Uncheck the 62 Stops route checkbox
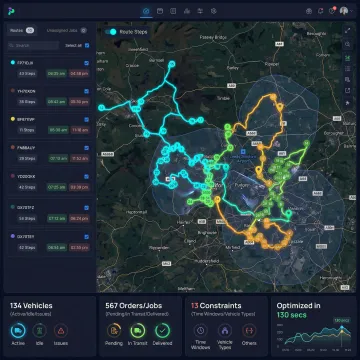The height and width of the screenshot is (360, 360). coord(87,237)
